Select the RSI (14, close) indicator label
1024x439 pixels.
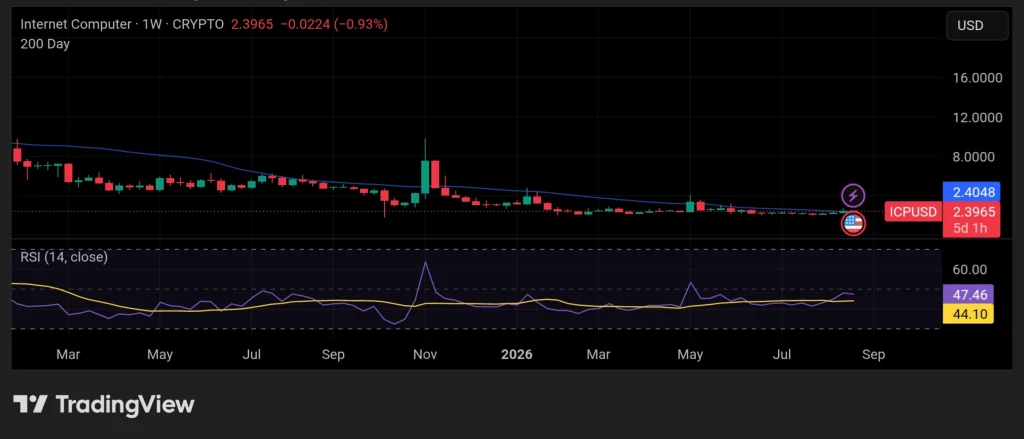[64, 257]
